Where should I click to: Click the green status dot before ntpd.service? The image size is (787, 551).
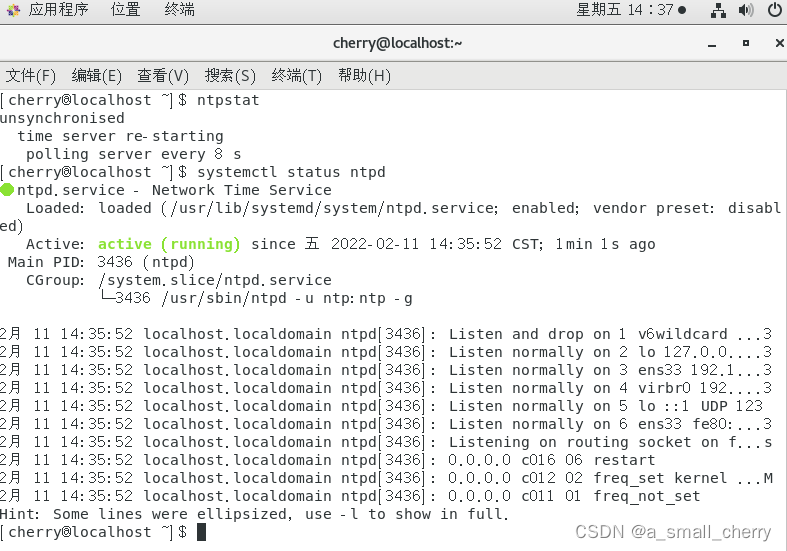(x=7, y=190)
